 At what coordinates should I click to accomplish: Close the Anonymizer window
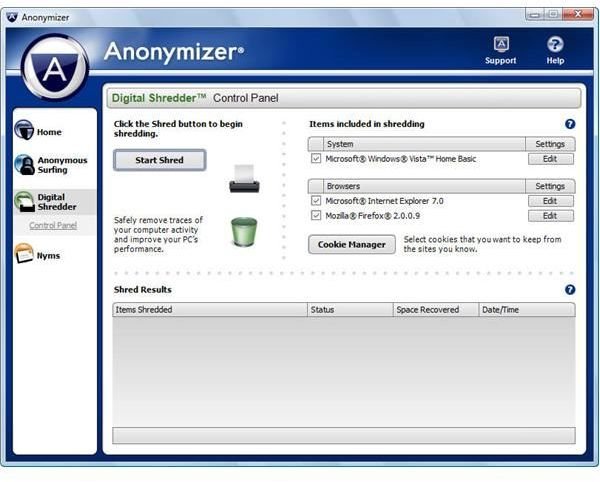tap(578, 15)
